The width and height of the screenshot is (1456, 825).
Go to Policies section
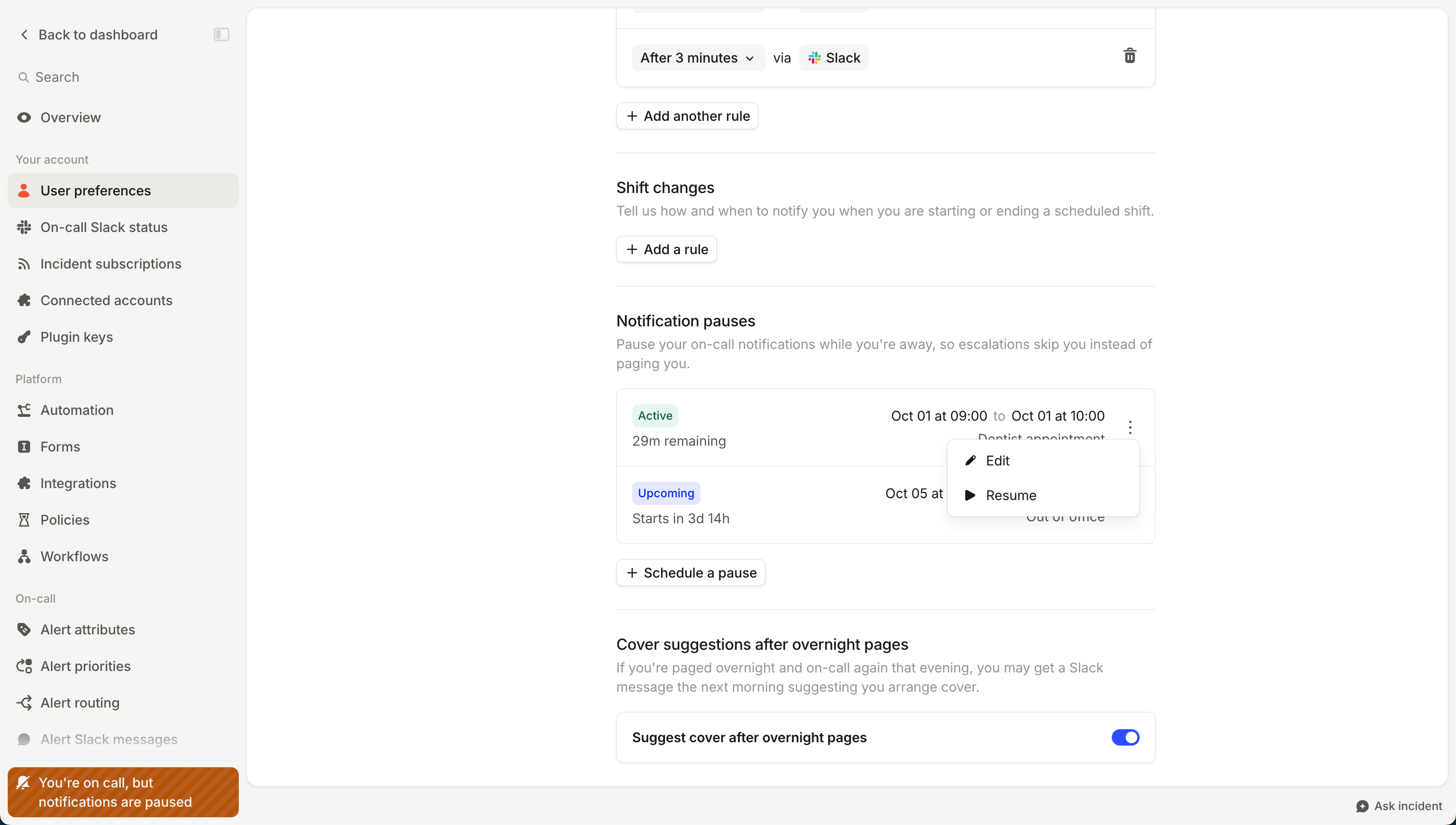point(123,519)
